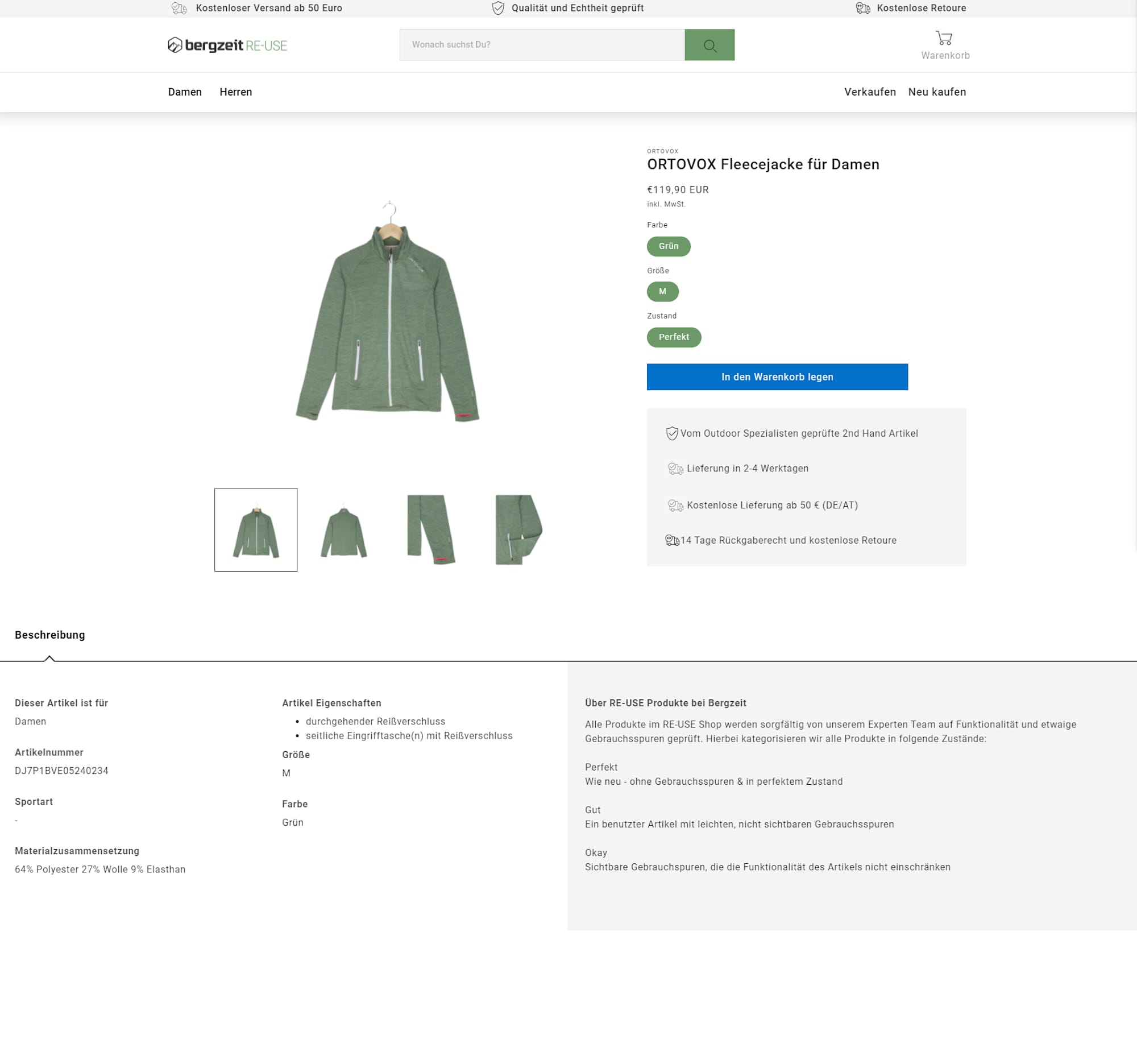Click the shield icon next to Outdoor Spezialisten
This screenshot has width=1137, height=1064.
[672, 433]
